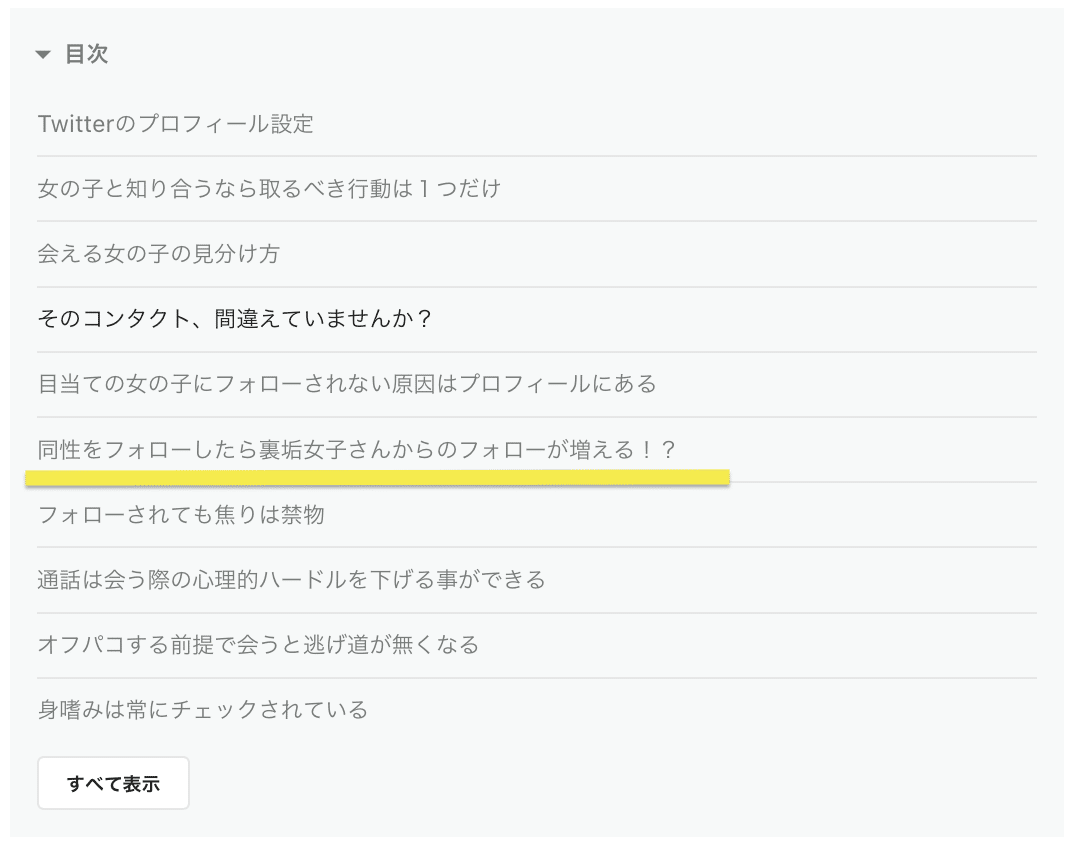The image size is (1070, 846).
Task: Click the 目次 heading label
Action: 86,55
